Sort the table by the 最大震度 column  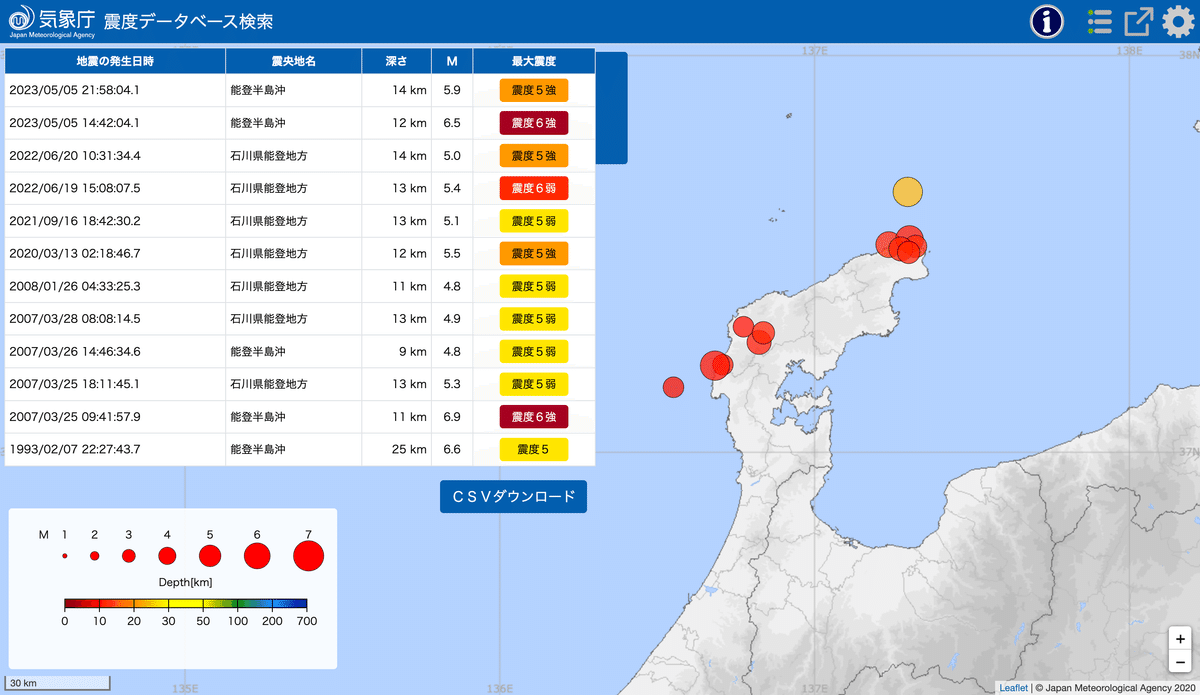pyautogui.click(x=533, y=60)
